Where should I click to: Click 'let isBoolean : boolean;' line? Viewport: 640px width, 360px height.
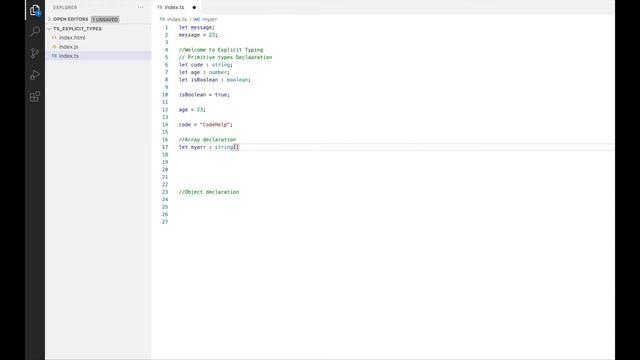(215, 80)
